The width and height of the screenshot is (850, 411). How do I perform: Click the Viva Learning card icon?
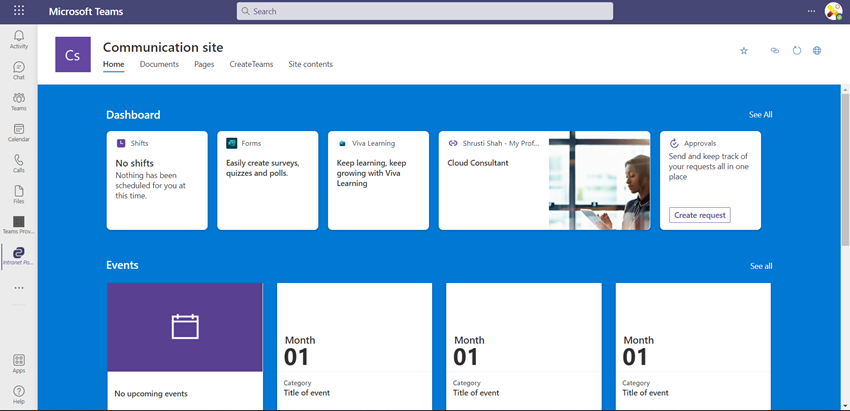tap(342, 144)
